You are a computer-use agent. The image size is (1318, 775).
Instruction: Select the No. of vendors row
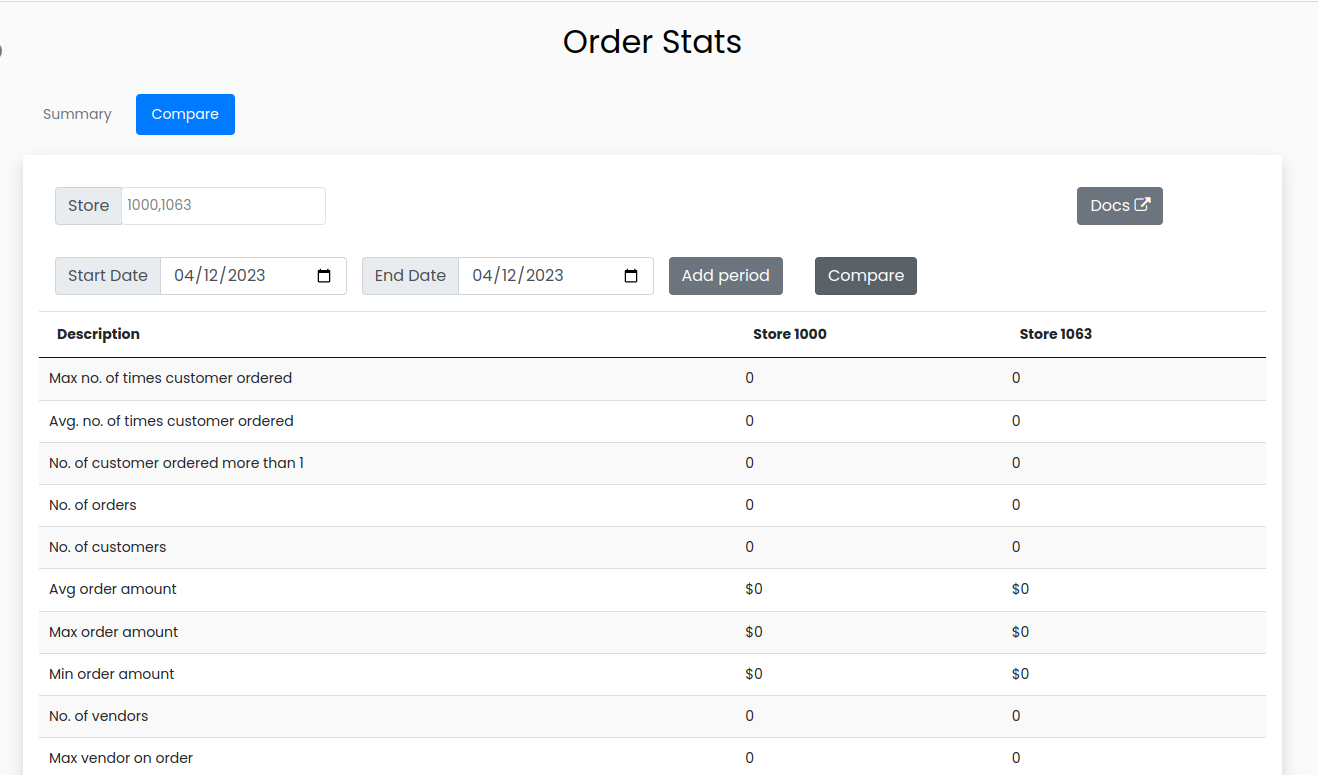99,716
